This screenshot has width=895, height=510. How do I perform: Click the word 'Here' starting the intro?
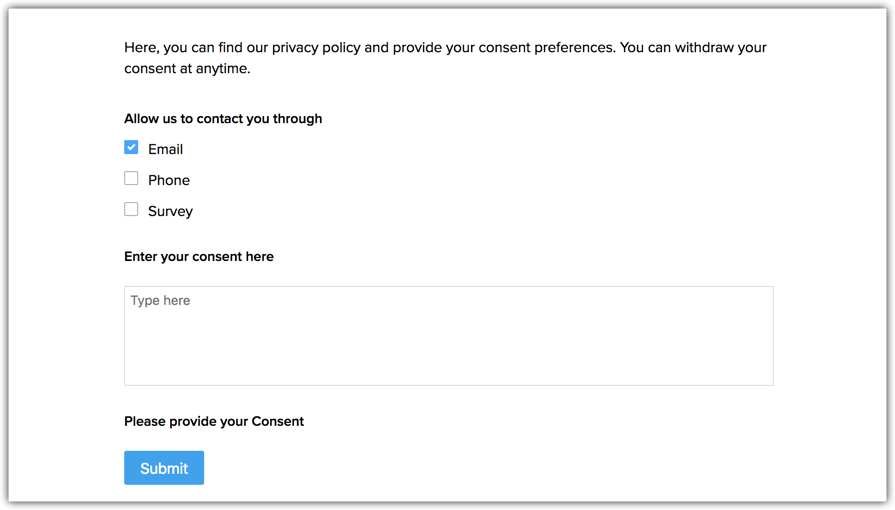tap(140, 47)
